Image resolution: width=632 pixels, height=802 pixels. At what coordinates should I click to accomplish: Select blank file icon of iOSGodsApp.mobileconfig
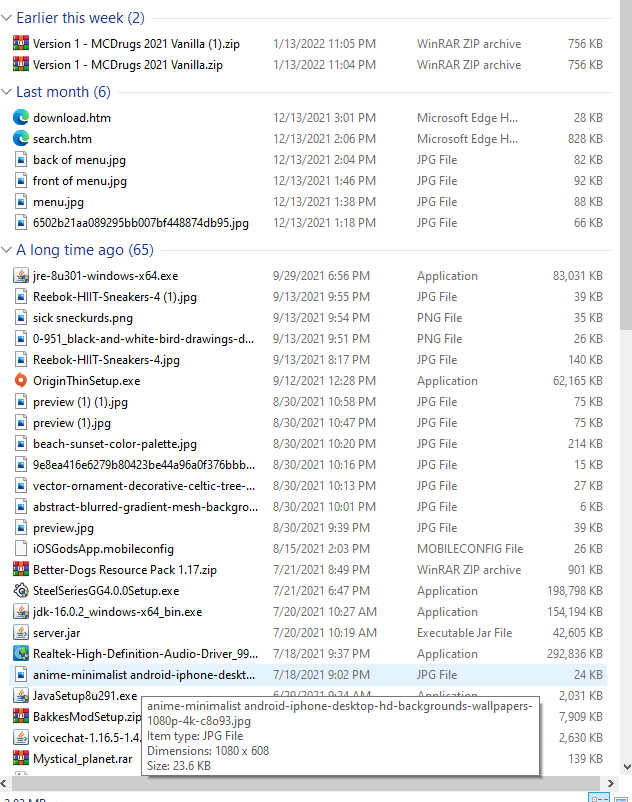tap(20, 548)
